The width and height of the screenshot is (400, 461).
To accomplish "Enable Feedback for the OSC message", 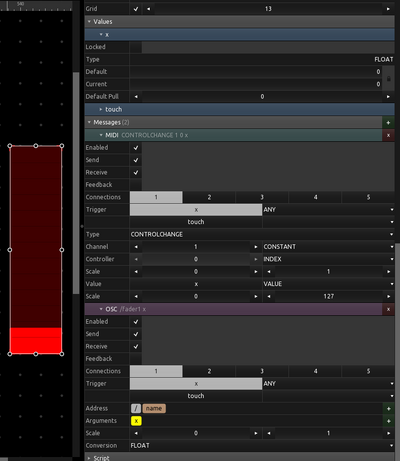I will coord(136,359).
